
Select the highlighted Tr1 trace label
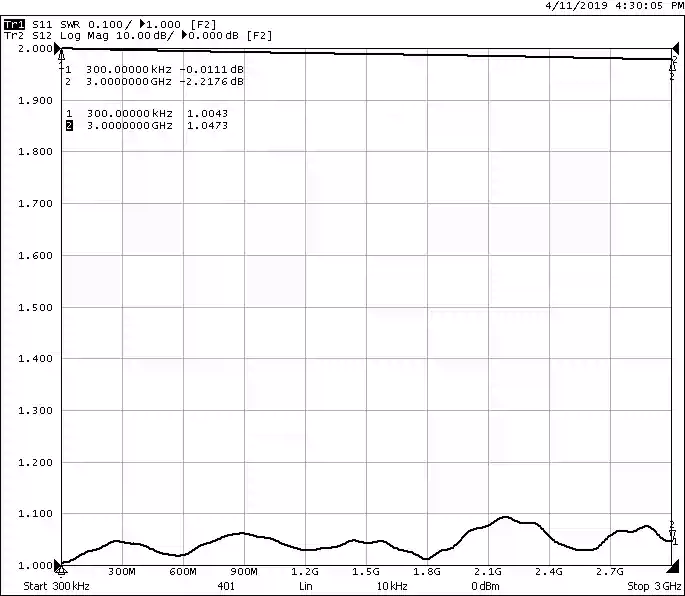coord(14,23)
